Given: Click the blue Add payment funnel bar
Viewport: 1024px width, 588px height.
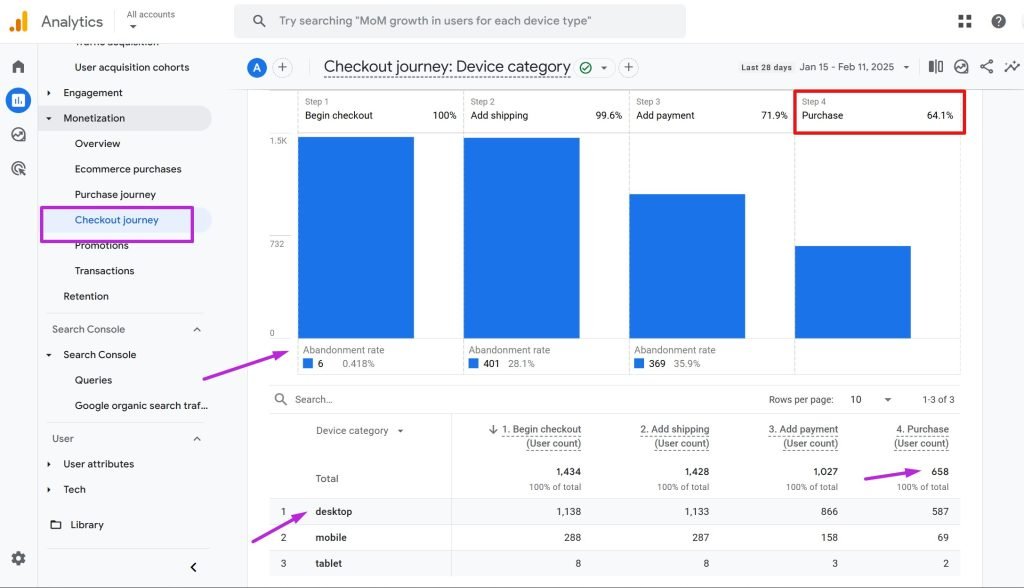Looking at the screenshot, I should pyautogui.click(x=687, y=265).
